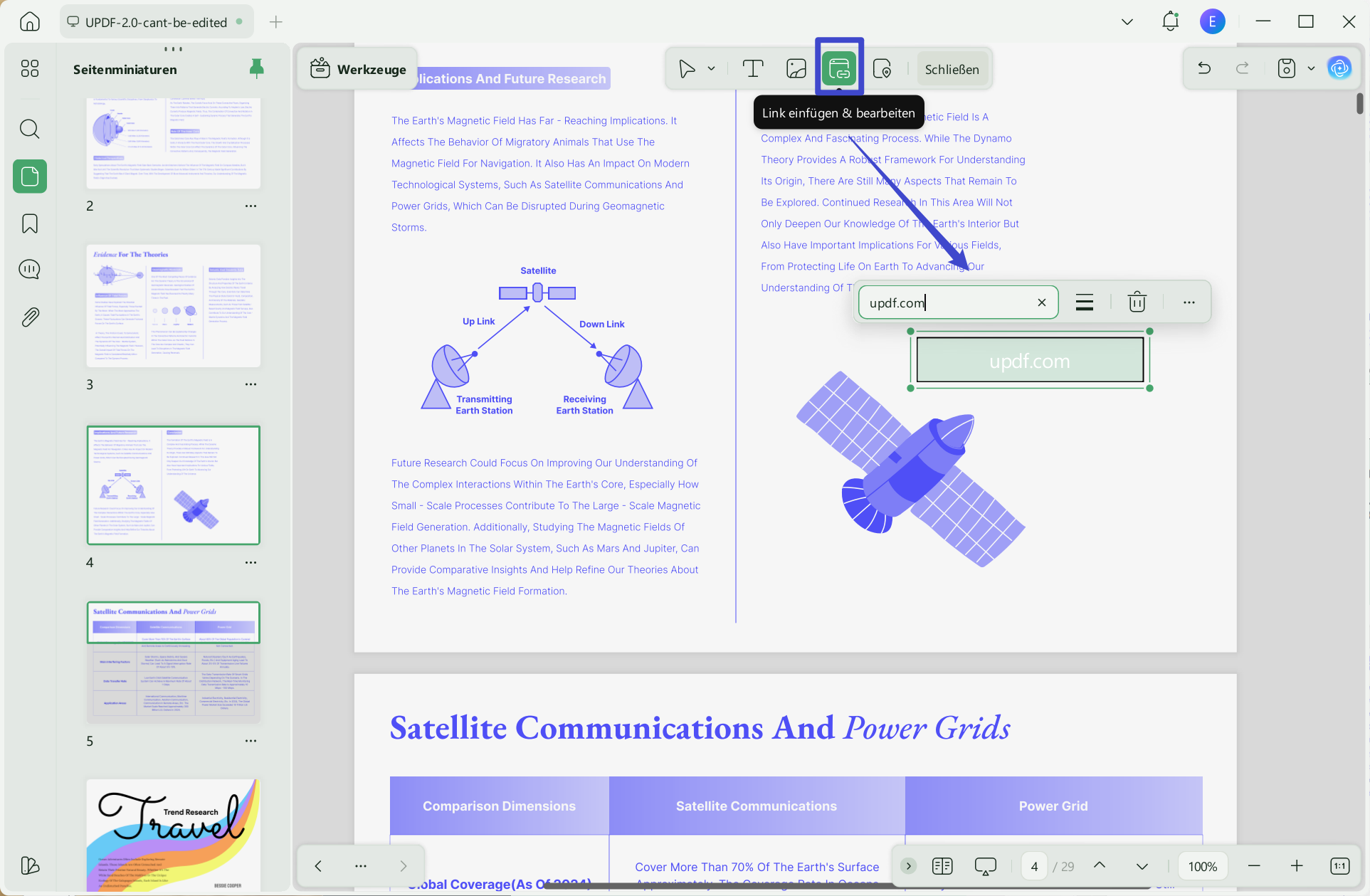Screen dimensions: 1370x896
Task: Open the tab list chevron dropdown
Action: [x=1127, y=22]
